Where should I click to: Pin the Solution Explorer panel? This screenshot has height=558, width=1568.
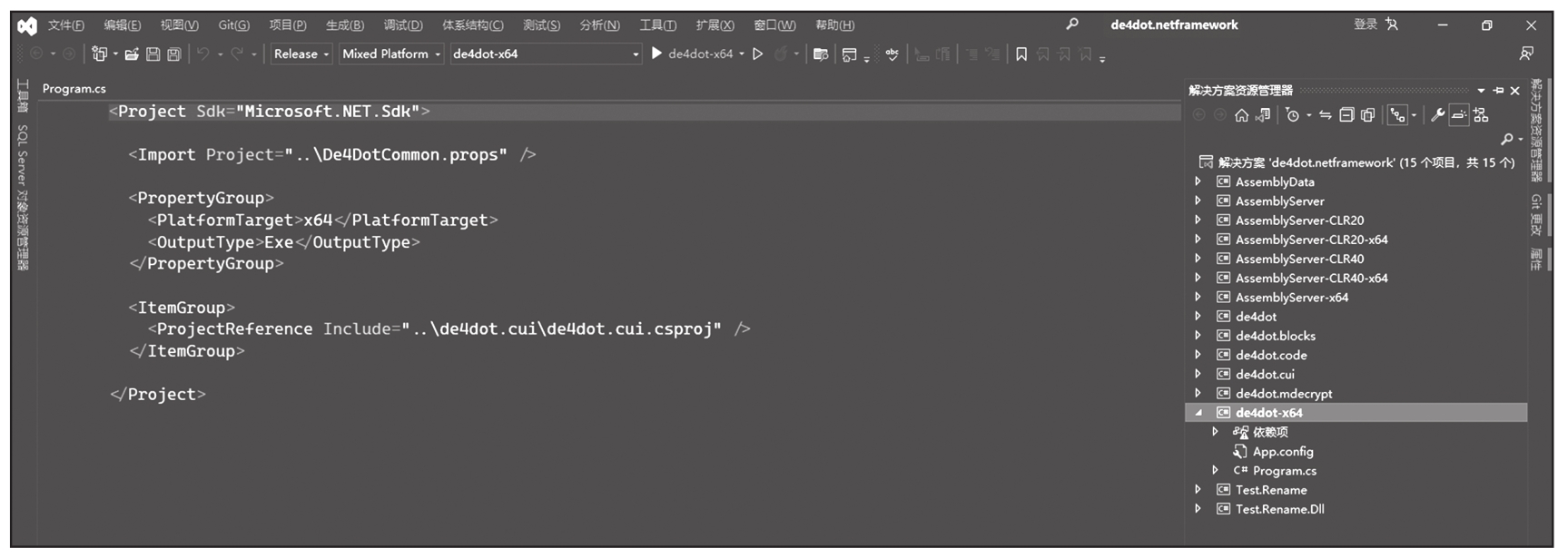pos(1498,91)
